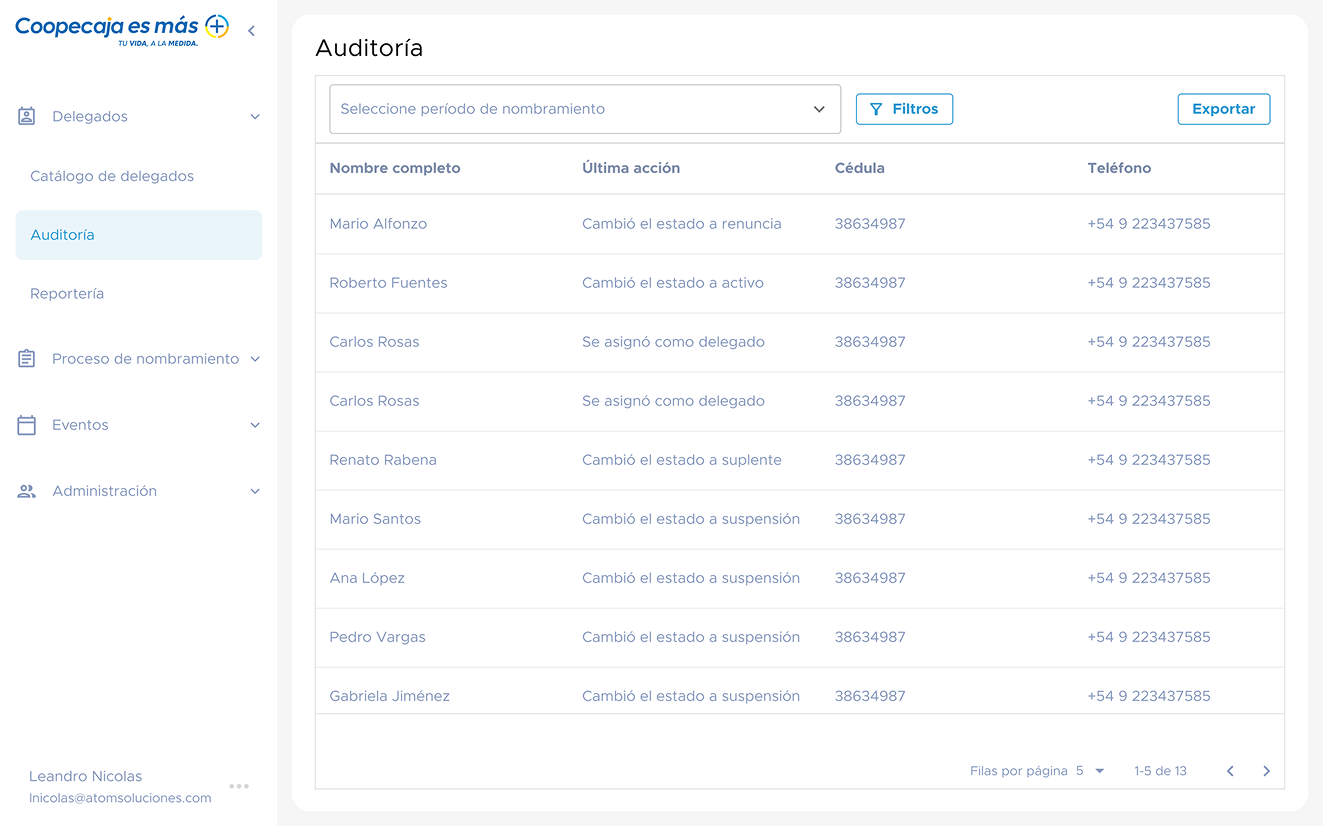Collapse the sidebar with the arrow icon

click(251, 31)
